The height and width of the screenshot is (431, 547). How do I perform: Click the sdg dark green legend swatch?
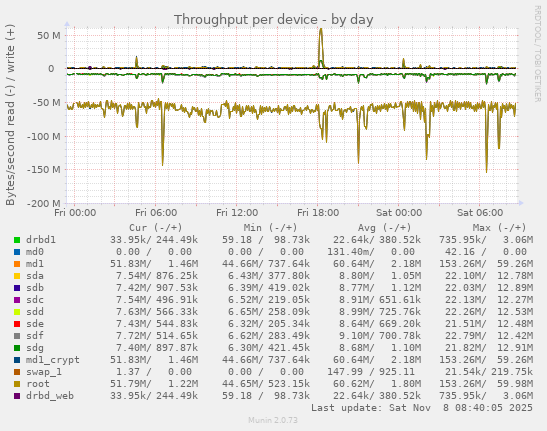(17, 348)
